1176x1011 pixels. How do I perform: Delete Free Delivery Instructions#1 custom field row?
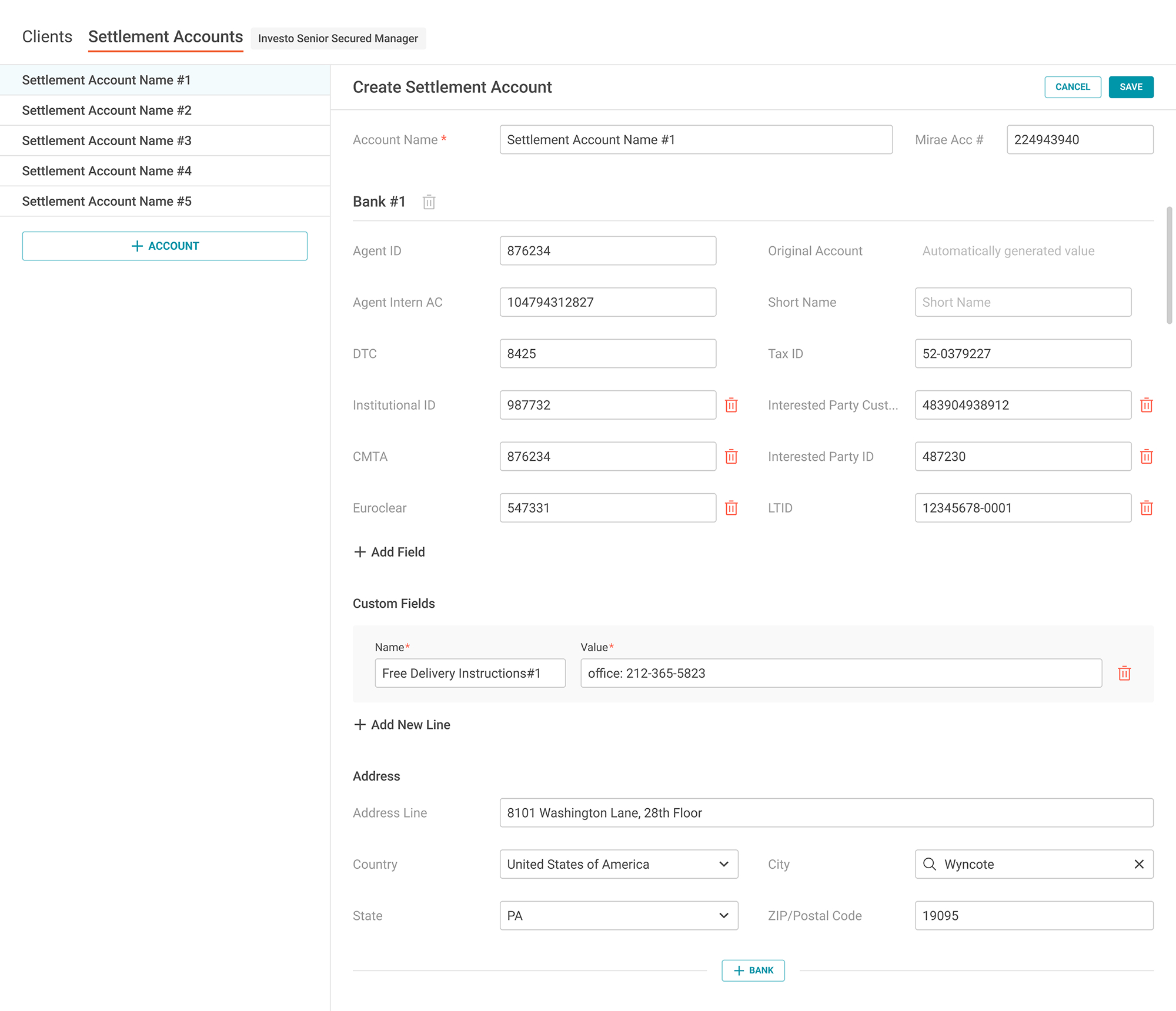click(x=1124, y=674)
